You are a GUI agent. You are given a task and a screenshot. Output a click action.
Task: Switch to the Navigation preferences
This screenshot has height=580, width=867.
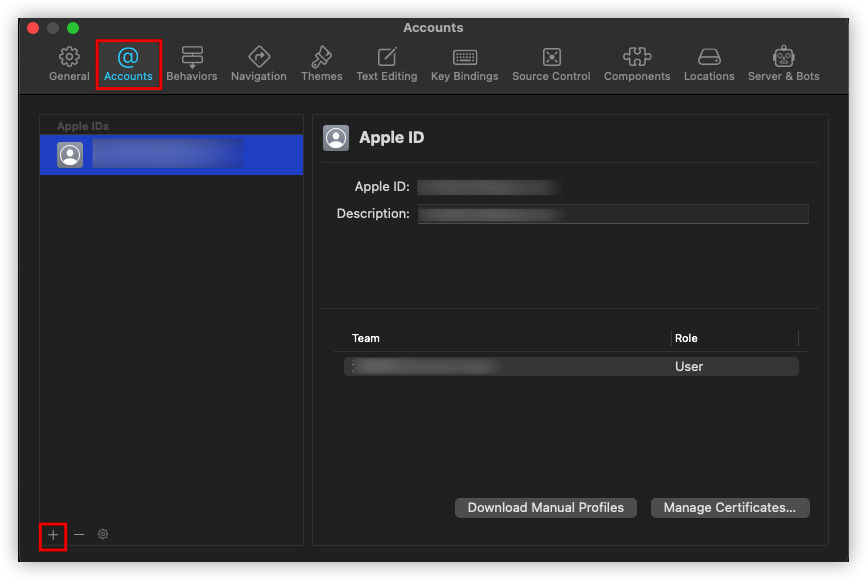[x=259, y=64]
